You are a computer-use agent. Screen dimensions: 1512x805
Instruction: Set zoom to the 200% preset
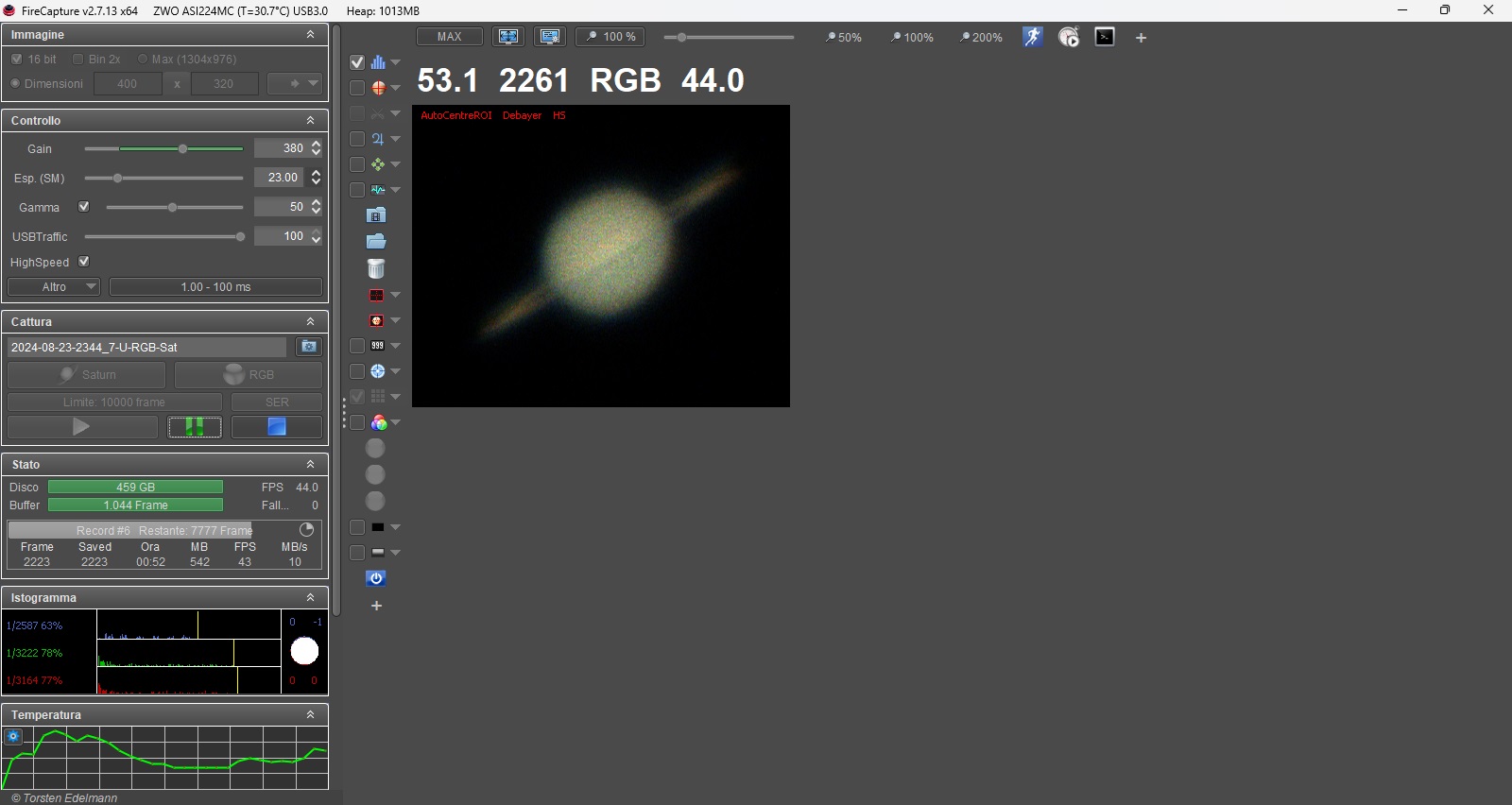click(x=980, y=38)
